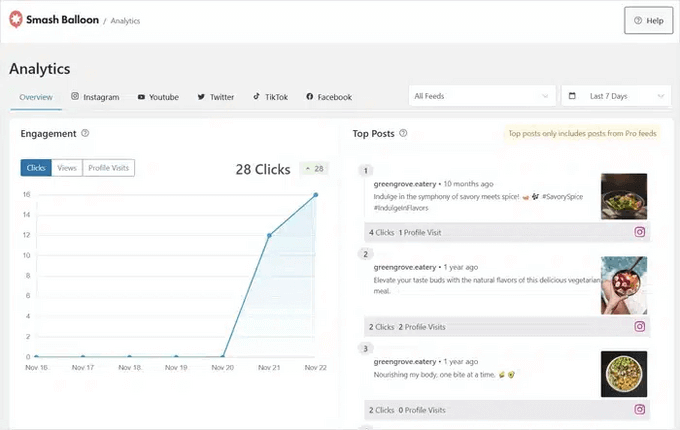Switch to the Youtube tab

pos(158,97)
